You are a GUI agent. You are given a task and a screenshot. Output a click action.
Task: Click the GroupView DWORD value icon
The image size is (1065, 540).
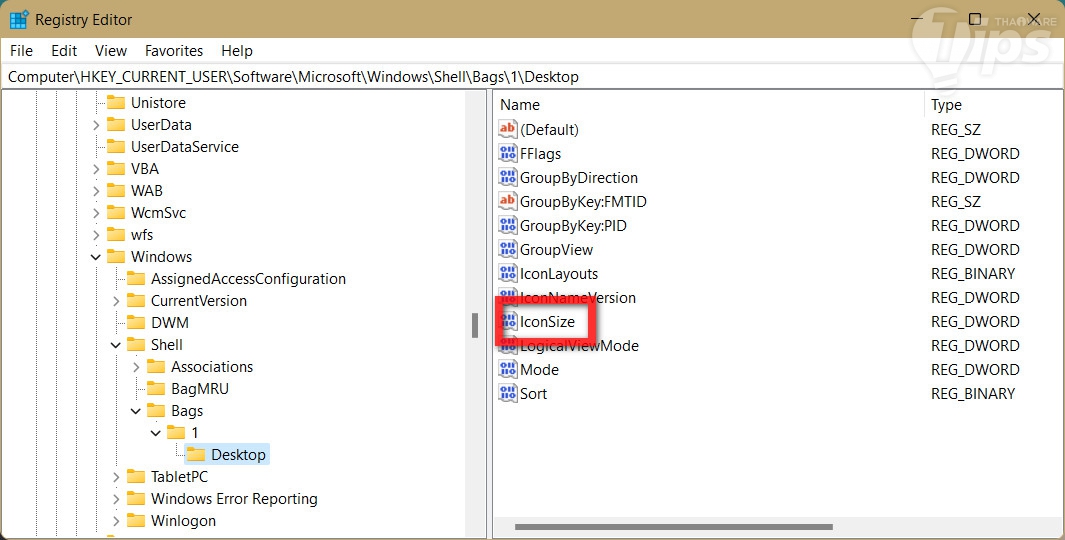click(507, 249)
